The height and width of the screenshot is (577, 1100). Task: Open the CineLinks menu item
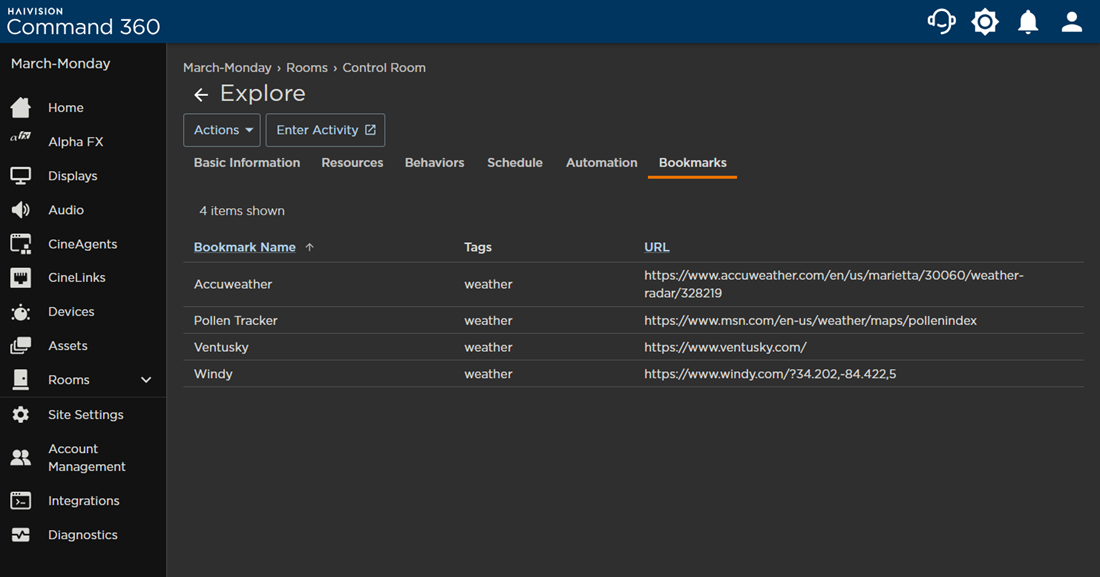click(77, 277)
